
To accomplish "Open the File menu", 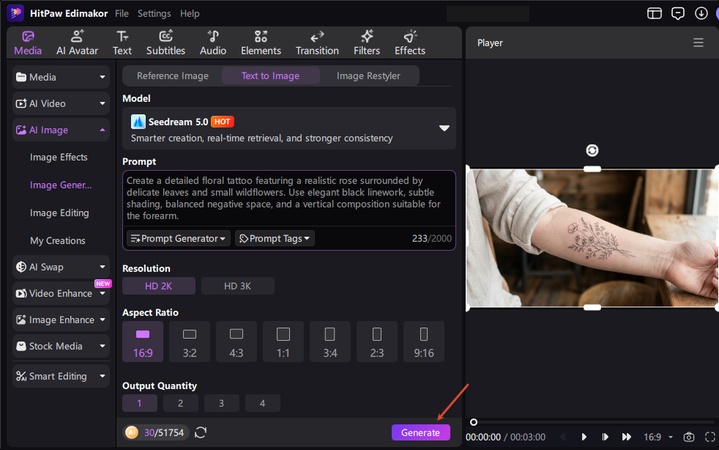I will tap(122, 13).
